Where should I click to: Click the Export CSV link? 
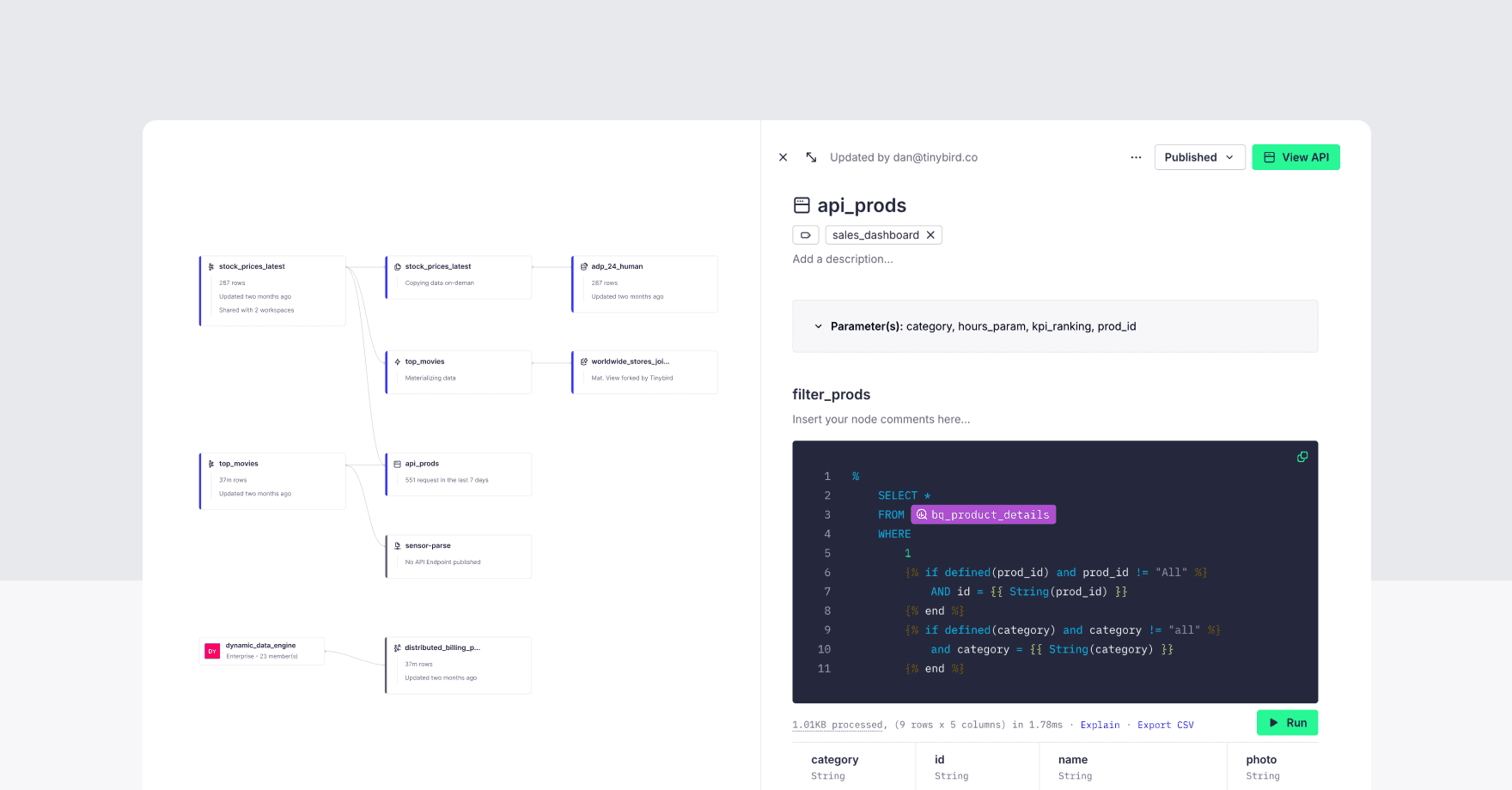(x=1165, y=725)
